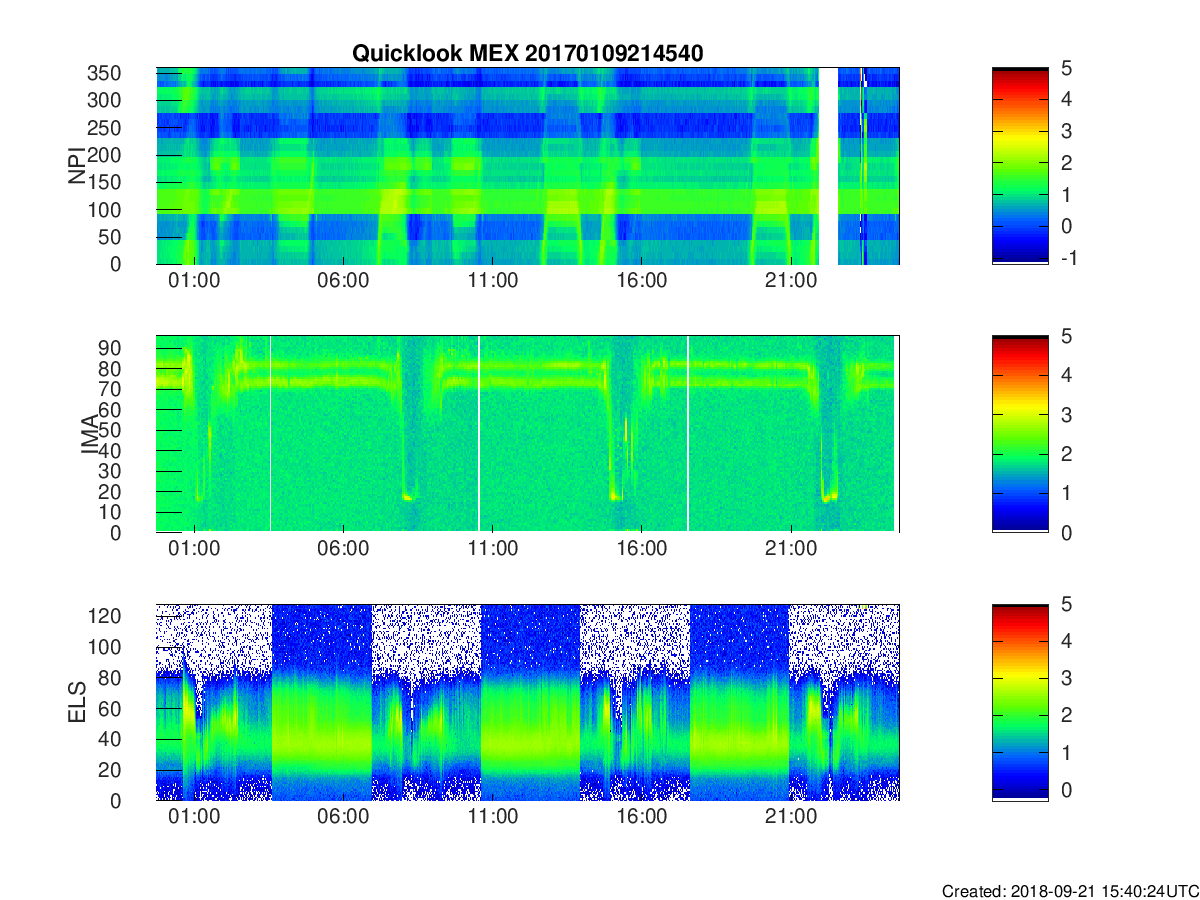Click the 01:00 time label under IMA panel

tap(194, 549)
